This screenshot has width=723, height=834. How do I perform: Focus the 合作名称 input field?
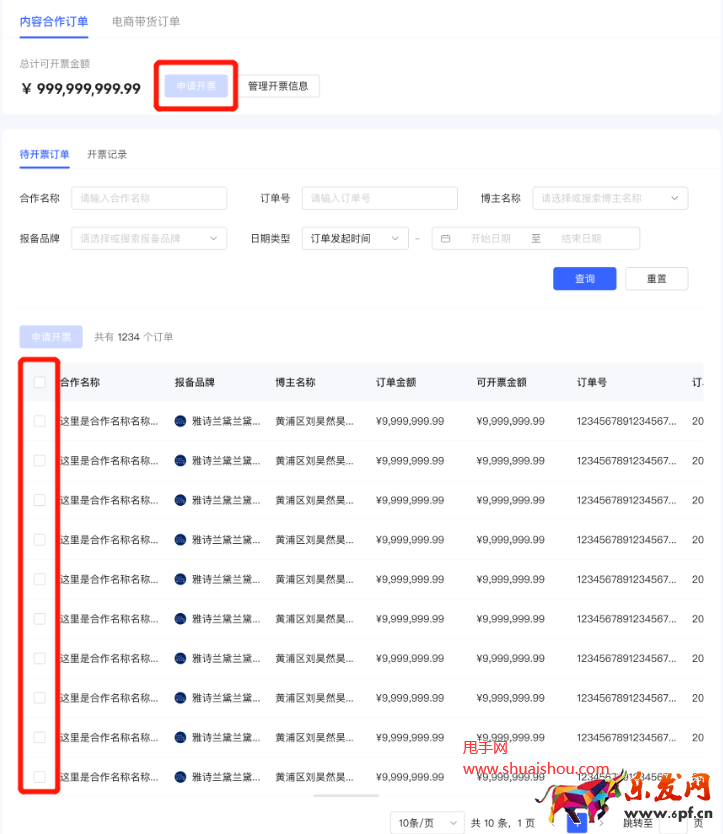pyautogui.click(x=149, y=198)
